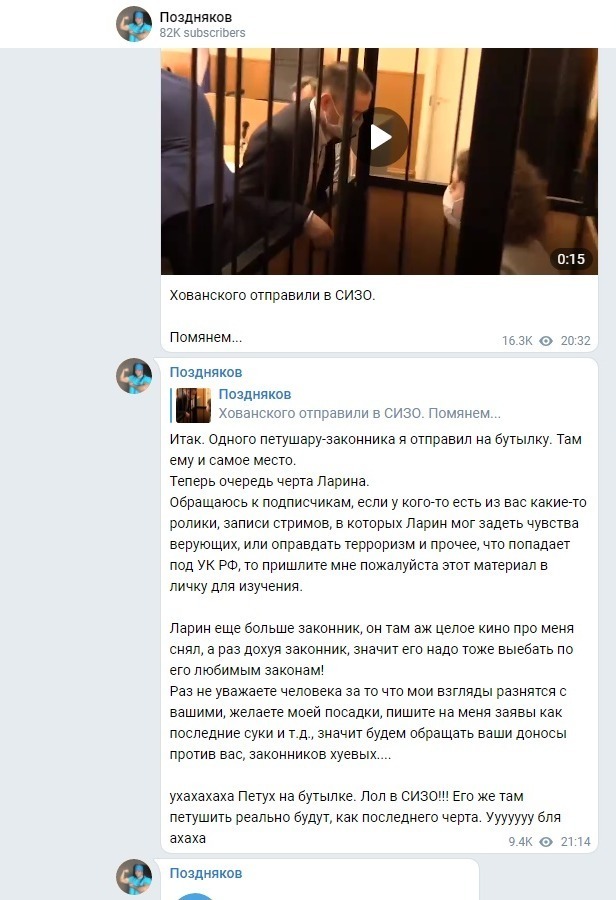Open the 20:32 timestamp link

(575, 341)
